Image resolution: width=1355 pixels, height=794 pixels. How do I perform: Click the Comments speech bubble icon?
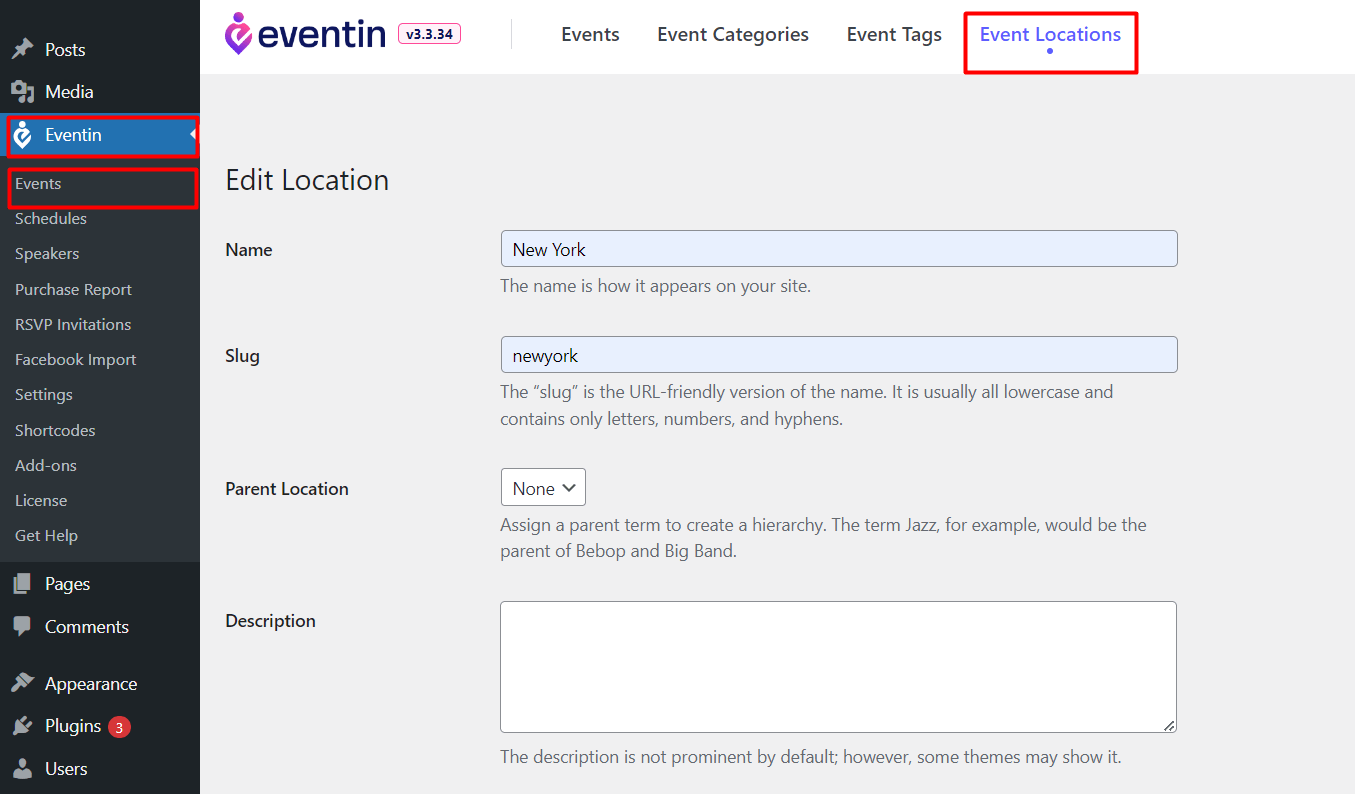[x=24, y=626]
